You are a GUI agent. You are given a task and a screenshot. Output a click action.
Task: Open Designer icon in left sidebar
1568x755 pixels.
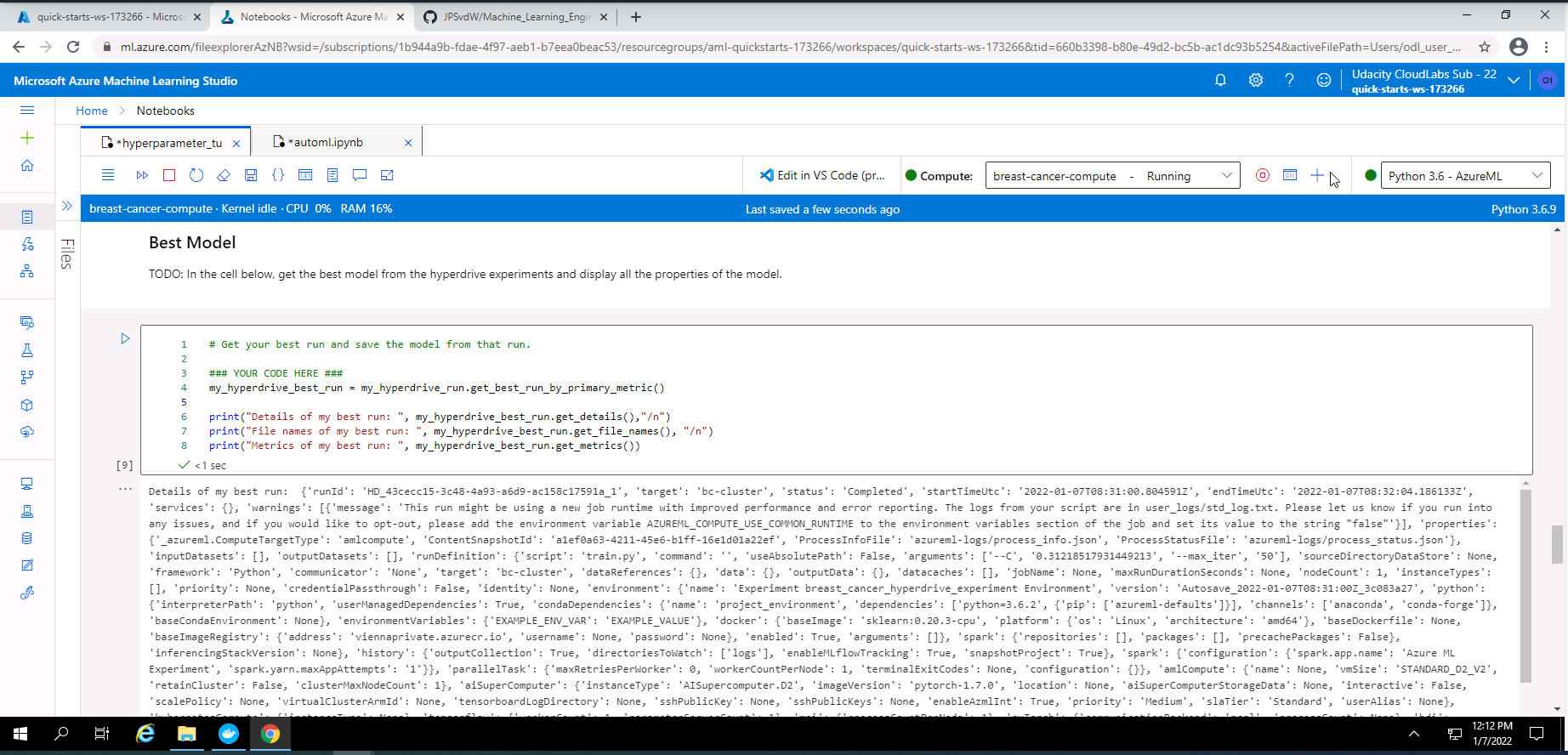pos(27,271)
